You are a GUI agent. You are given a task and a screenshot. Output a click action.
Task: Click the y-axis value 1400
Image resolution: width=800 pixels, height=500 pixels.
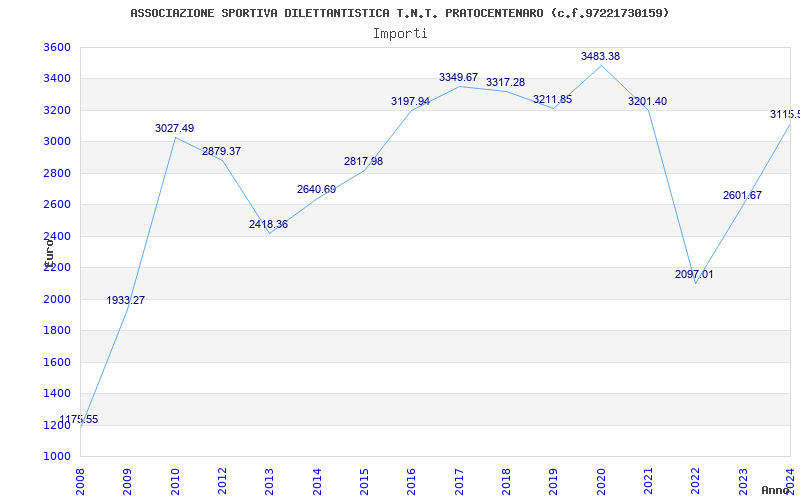[x=57, y=393]
